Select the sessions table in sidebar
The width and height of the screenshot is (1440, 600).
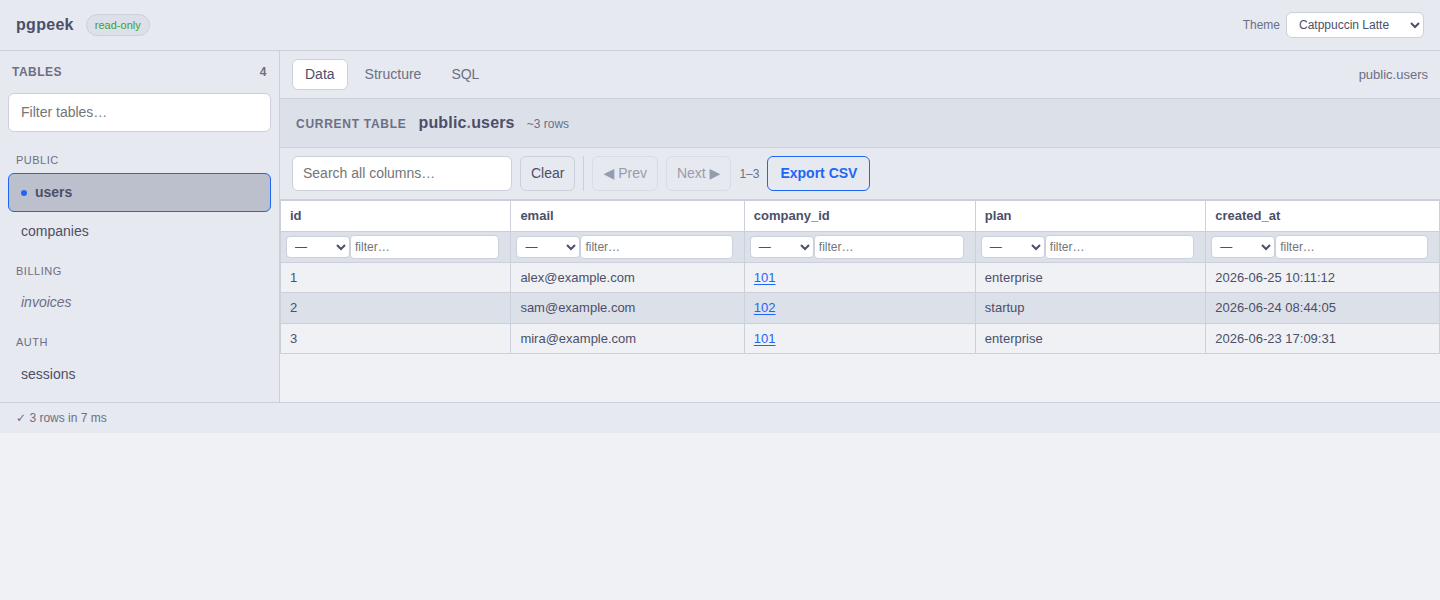(x=139, y=374)
